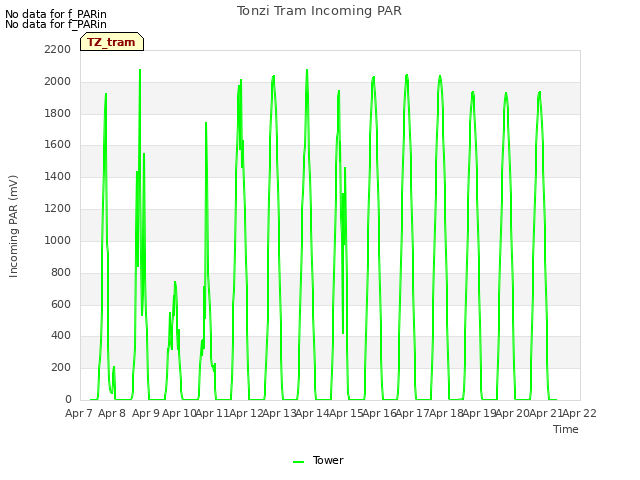Click the Apr 20 x-axis tick label
This screenshot has width=640, height=480.
513,413
